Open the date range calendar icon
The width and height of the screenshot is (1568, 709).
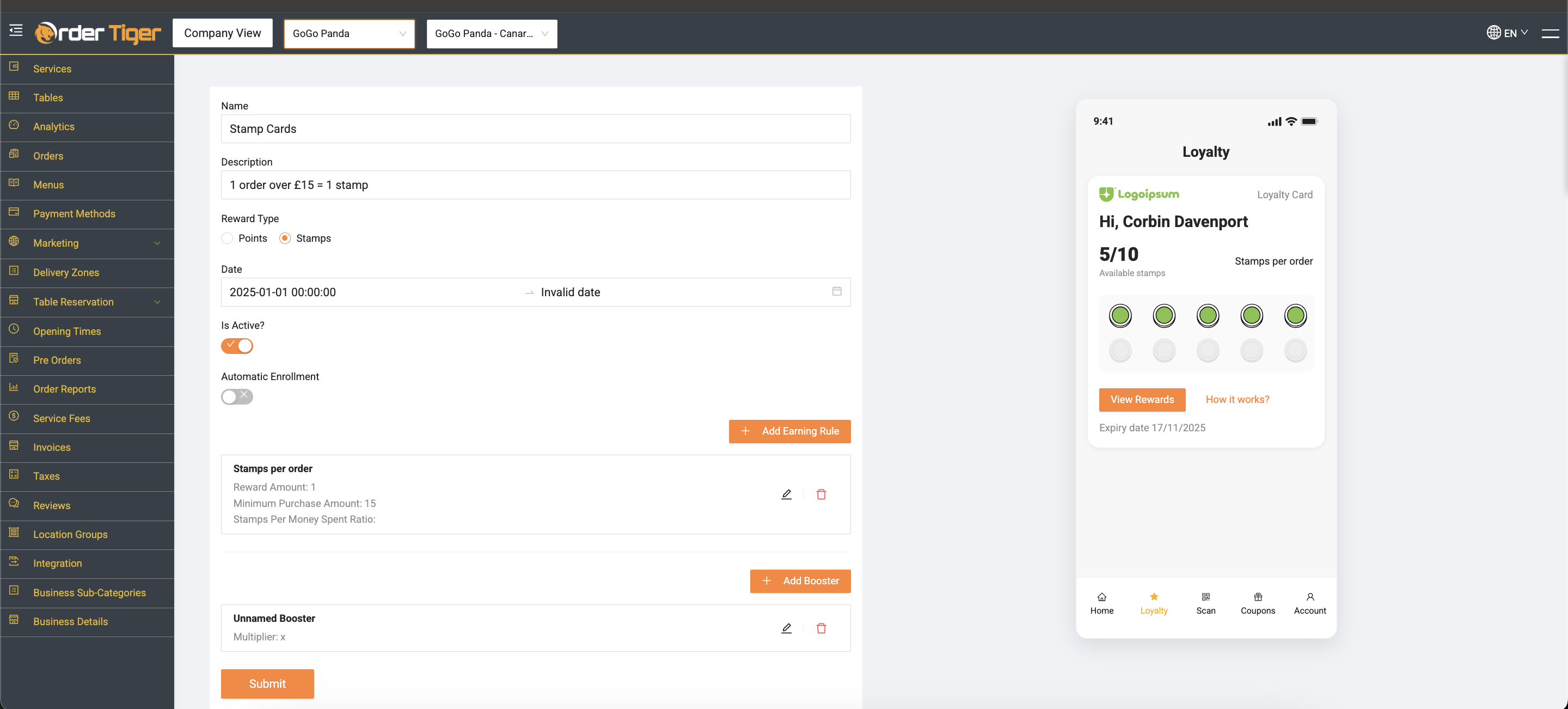pos(836,291)
